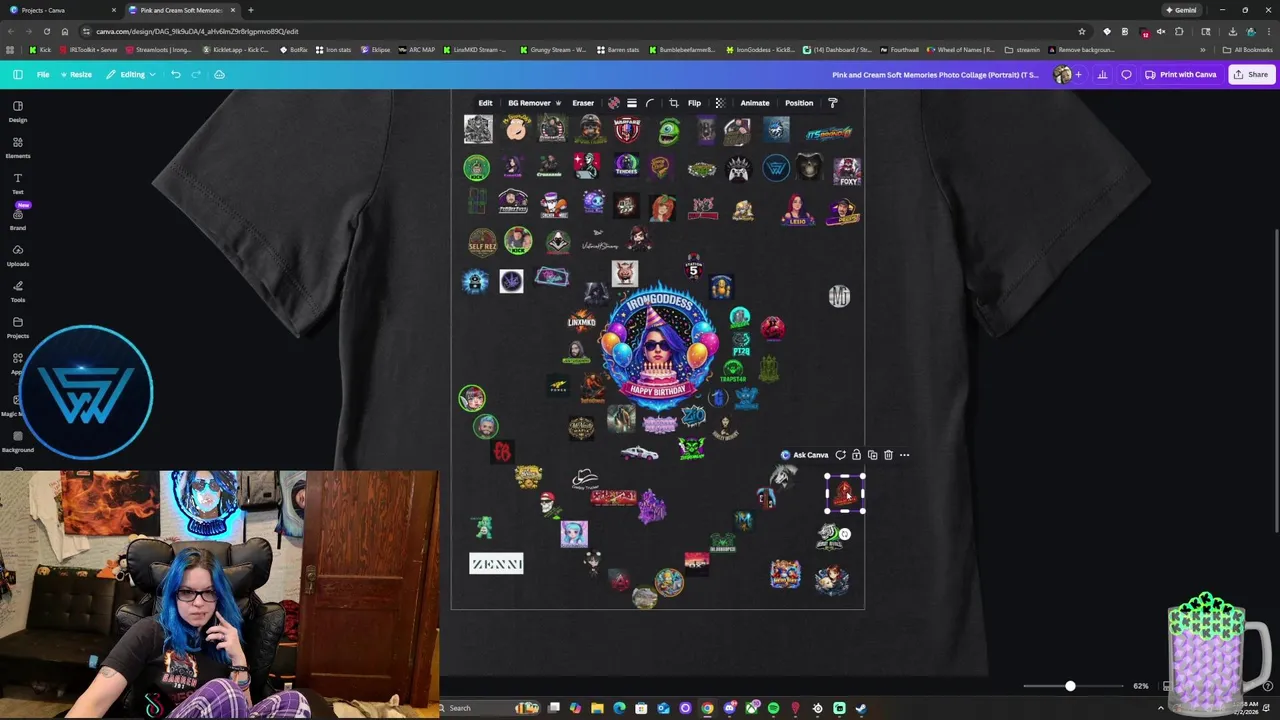Open the Wheel of Names bookmark

961,50
